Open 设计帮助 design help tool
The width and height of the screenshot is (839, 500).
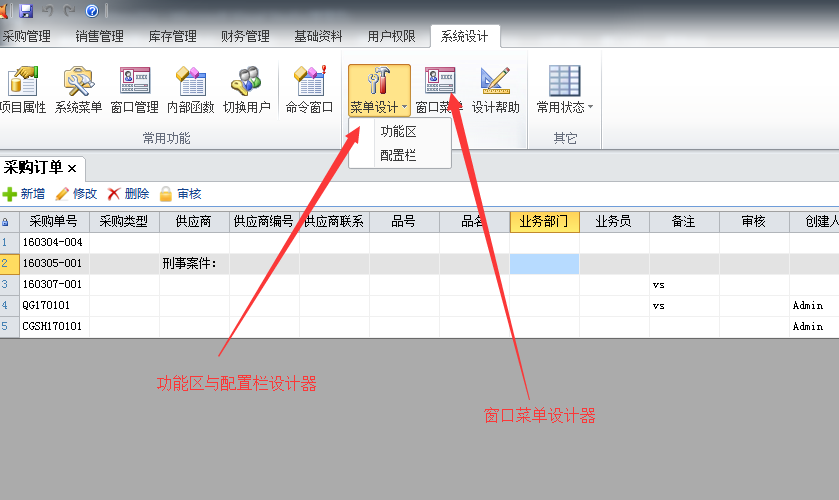click(495, 90)
